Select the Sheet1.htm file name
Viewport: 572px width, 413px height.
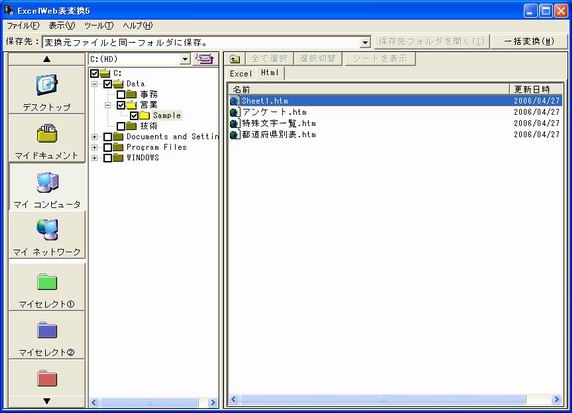pos(264,101)
